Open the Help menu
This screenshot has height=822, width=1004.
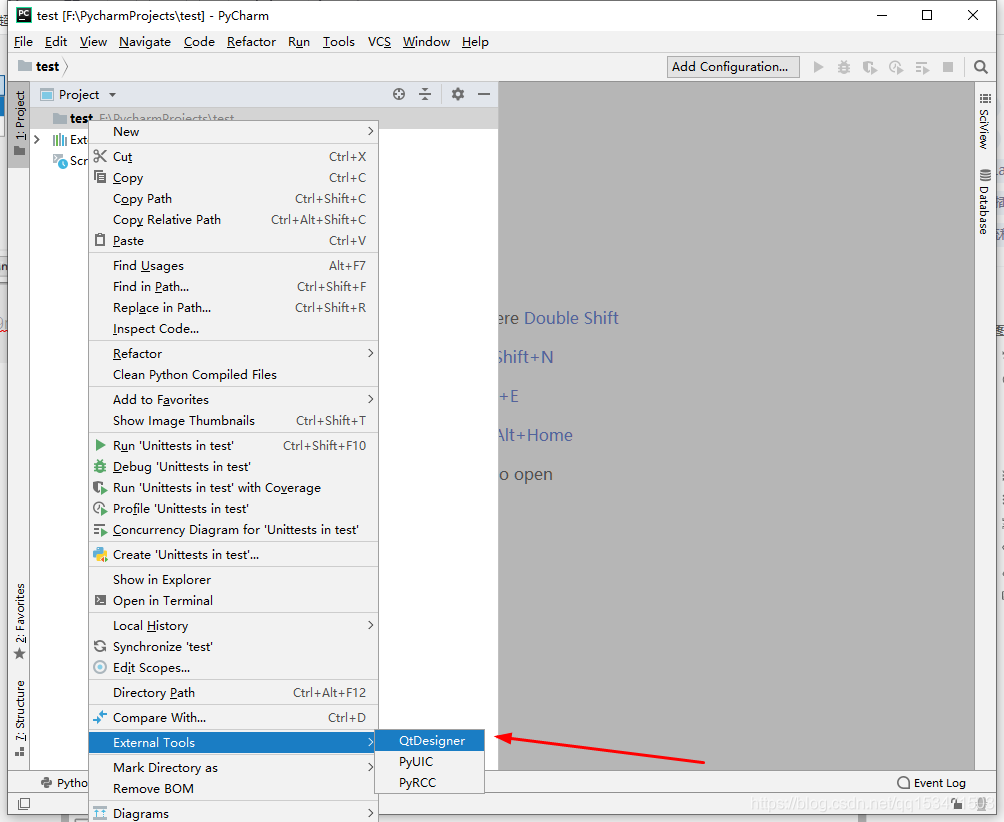click(x=475, y=42)
